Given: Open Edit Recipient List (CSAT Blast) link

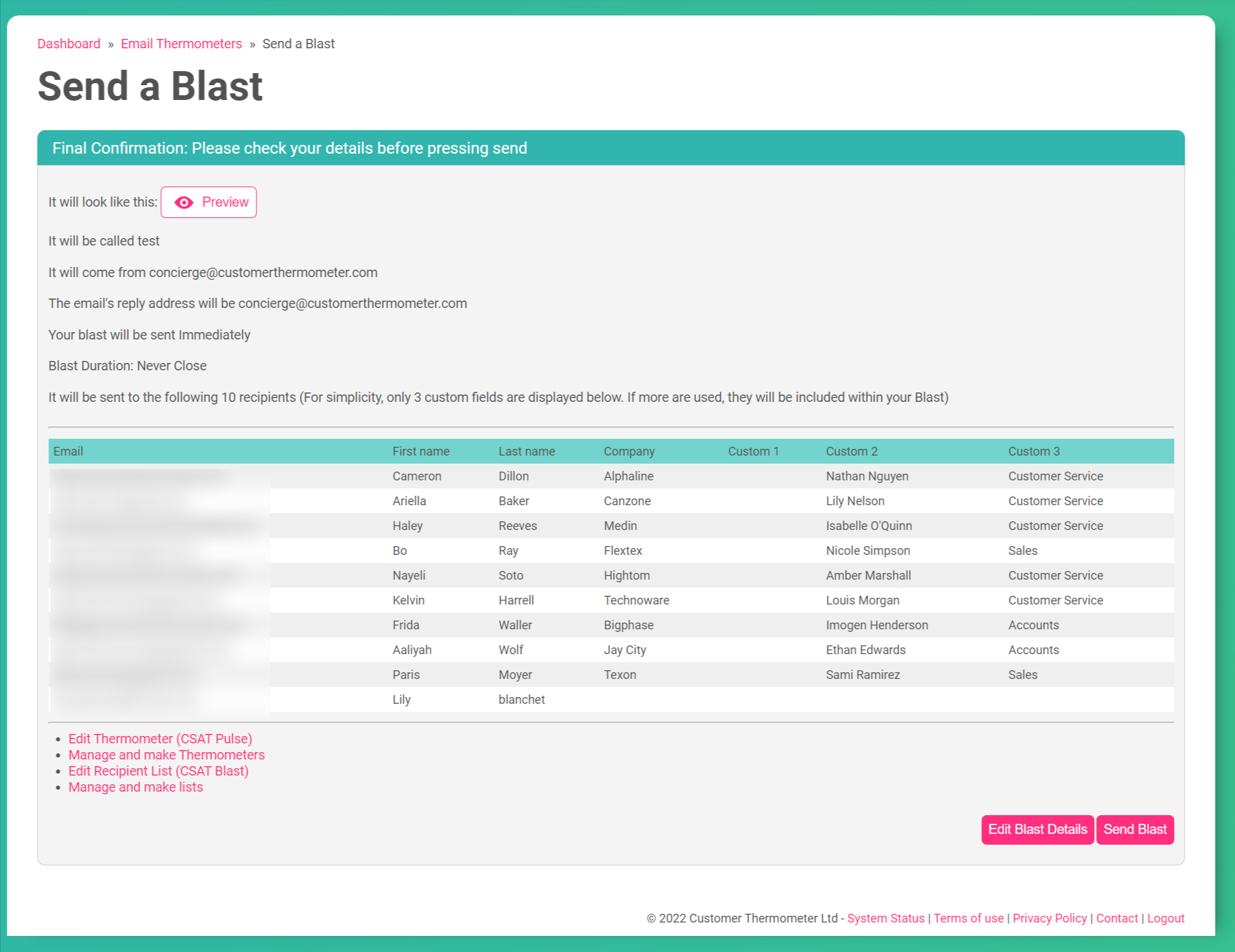Looking at the screenshot, I should [x=158, y=771].
